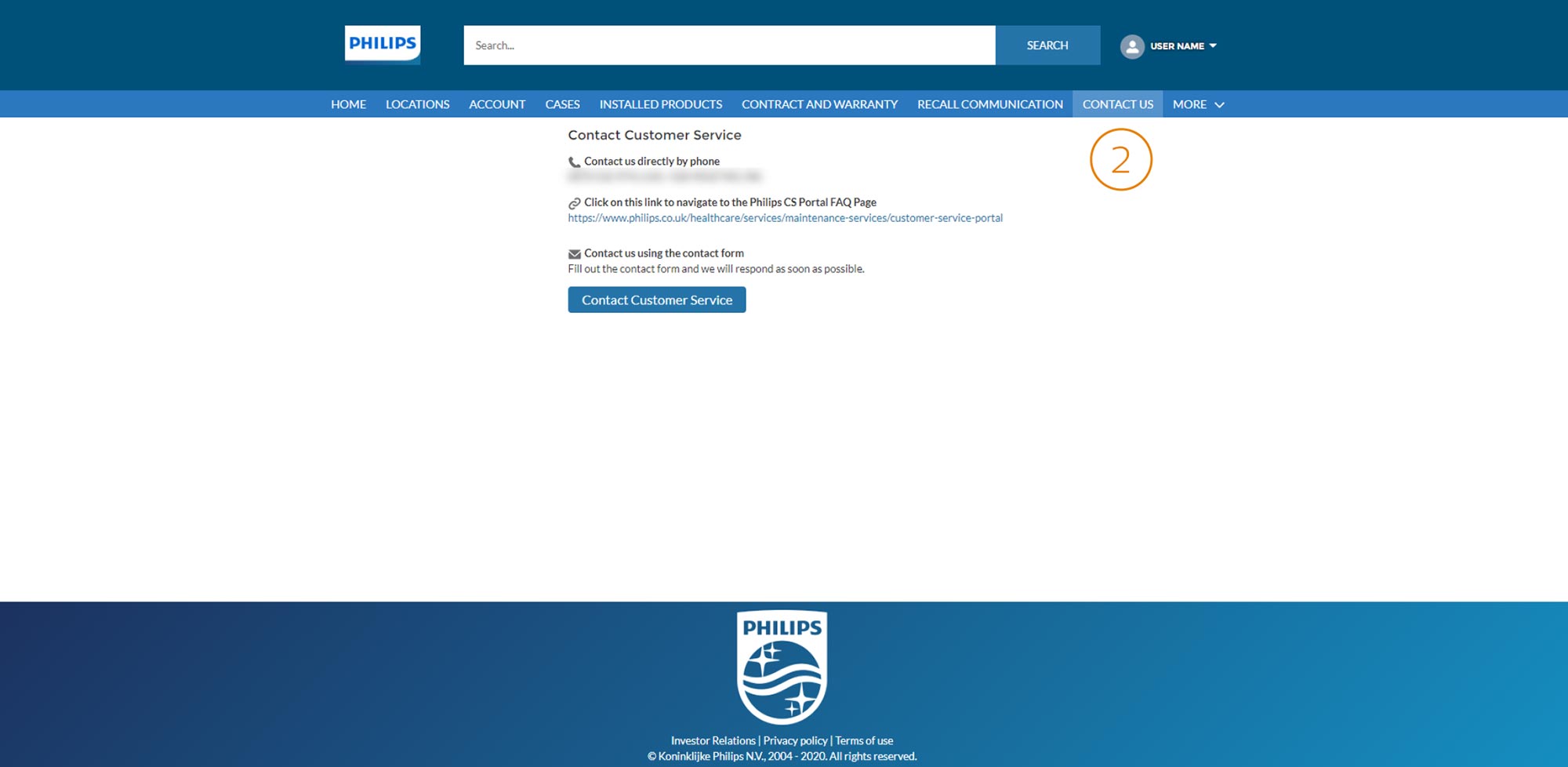Click the blue Contact Customer Service button

click(x=656, y=300)
